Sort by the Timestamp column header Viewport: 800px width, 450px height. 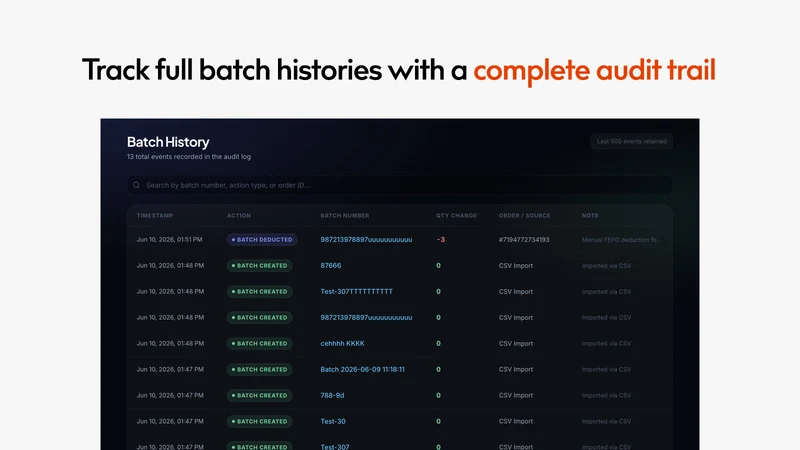(155, 215)
